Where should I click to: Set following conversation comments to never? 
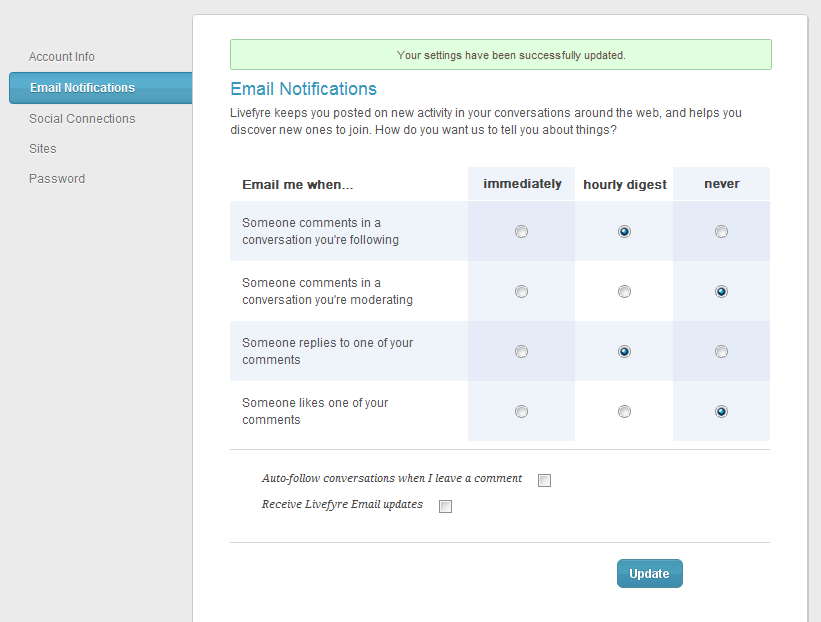click(721, 232)
